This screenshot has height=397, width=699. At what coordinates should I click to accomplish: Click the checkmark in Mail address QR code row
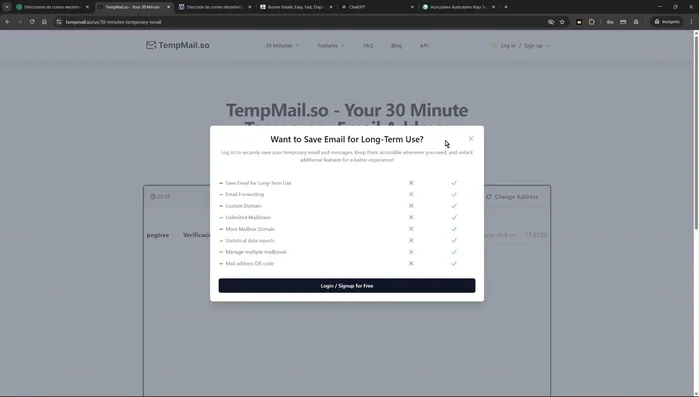point(454,263)
